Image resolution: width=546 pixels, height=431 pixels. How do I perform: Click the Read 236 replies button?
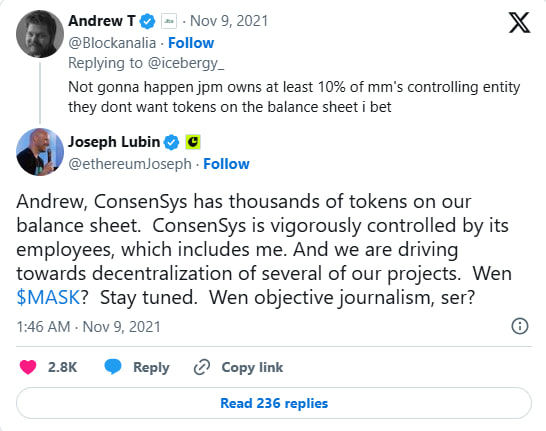pos(274,403)
